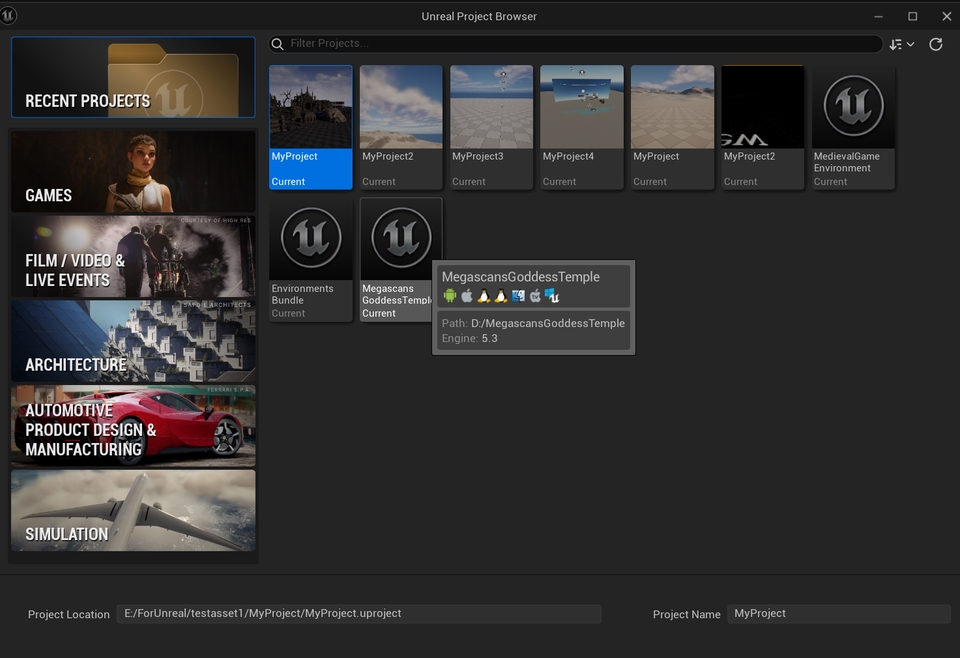960x658 pixels.
Task: Click the Unreal Engine logo in title bar
Action: [8, 15]
